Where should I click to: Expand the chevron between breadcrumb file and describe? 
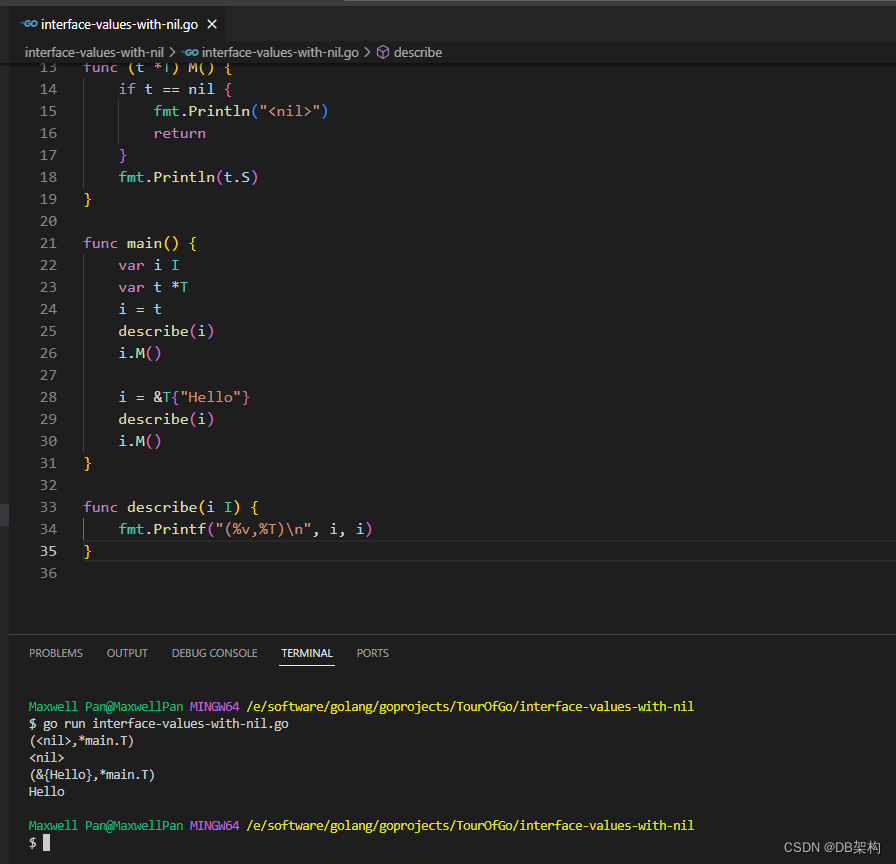(368, 52)
